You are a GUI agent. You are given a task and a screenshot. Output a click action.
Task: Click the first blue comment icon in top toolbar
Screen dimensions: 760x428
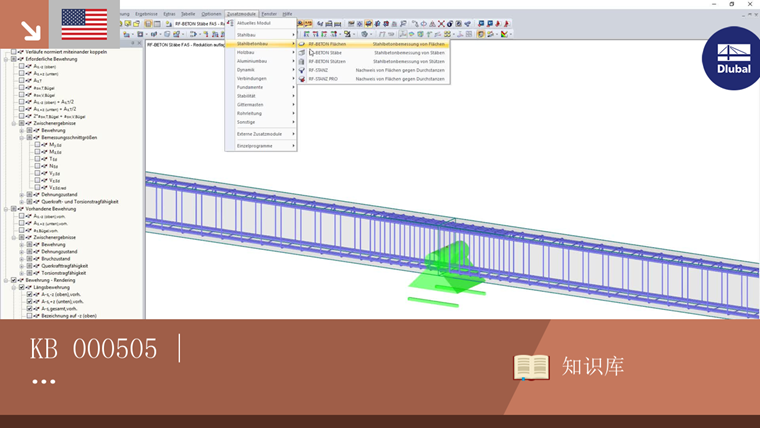coord(481,24)
